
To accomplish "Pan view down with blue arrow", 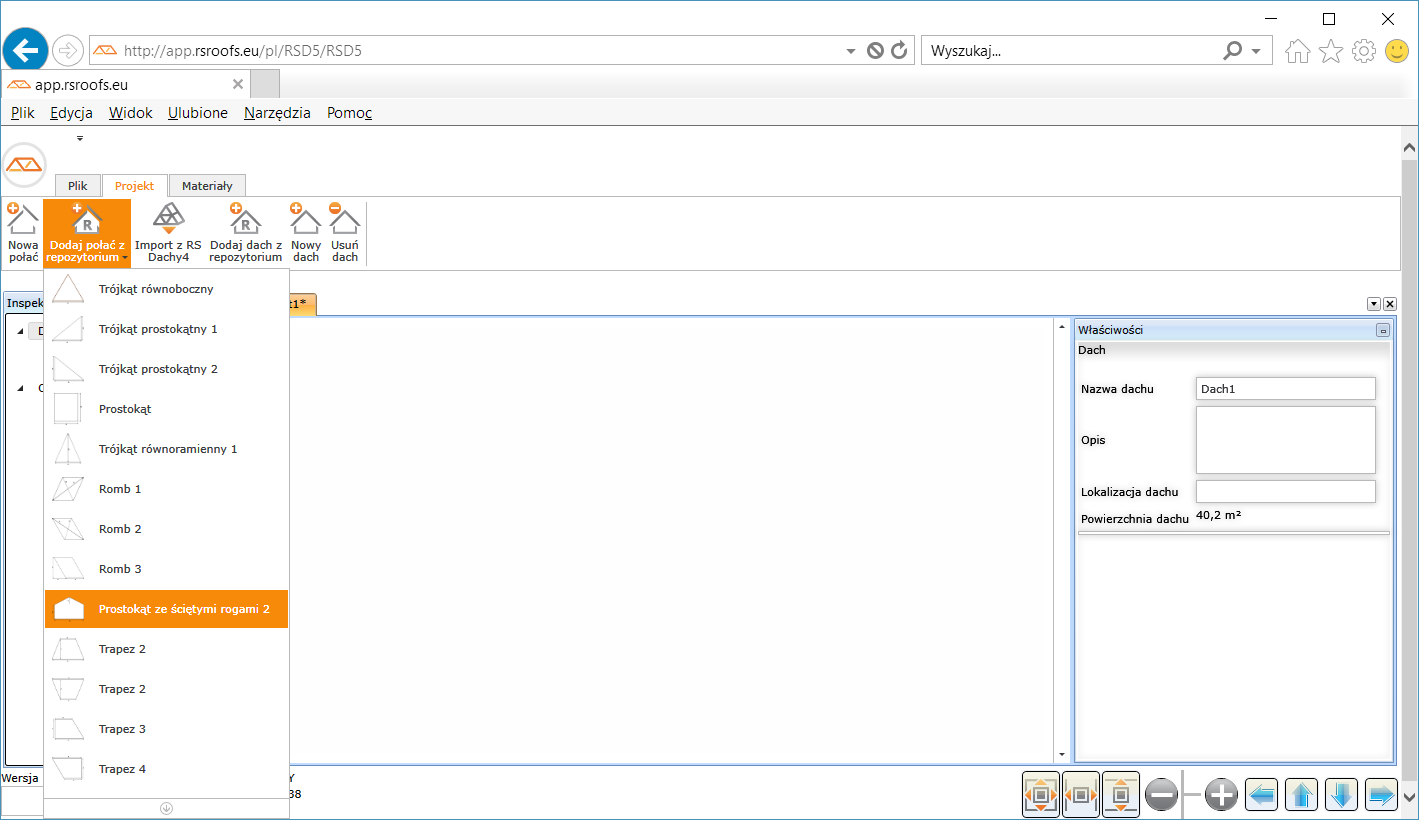I will (x=1341, y=795).
